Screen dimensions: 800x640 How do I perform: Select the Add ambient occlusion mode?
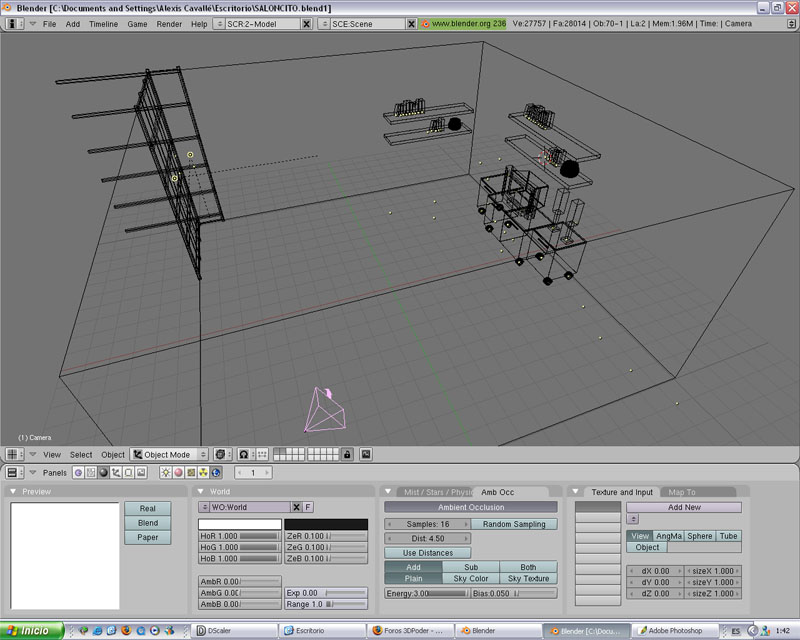point(413,567)
